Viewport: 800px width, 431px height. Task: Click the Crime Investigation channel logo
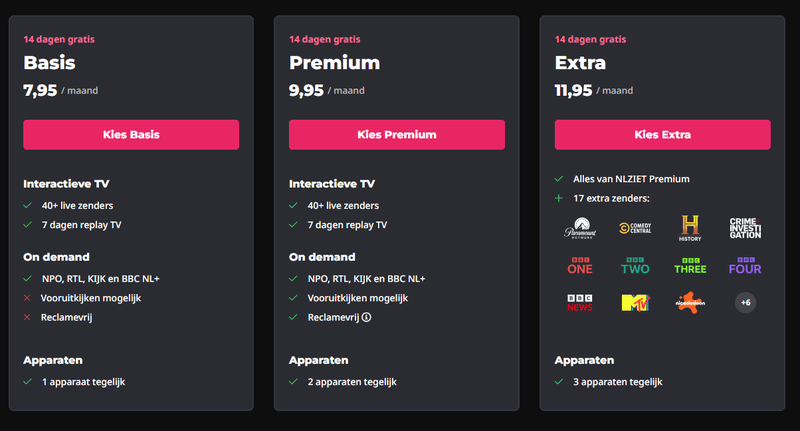tap(745, 228)
